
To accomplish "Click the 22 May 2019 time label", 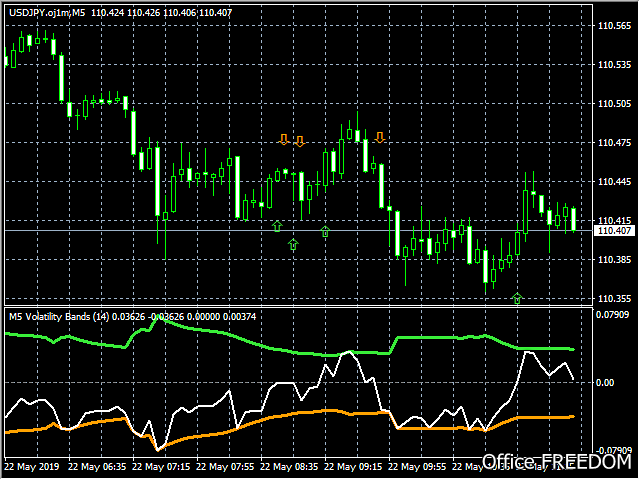I will coord(32,467).
